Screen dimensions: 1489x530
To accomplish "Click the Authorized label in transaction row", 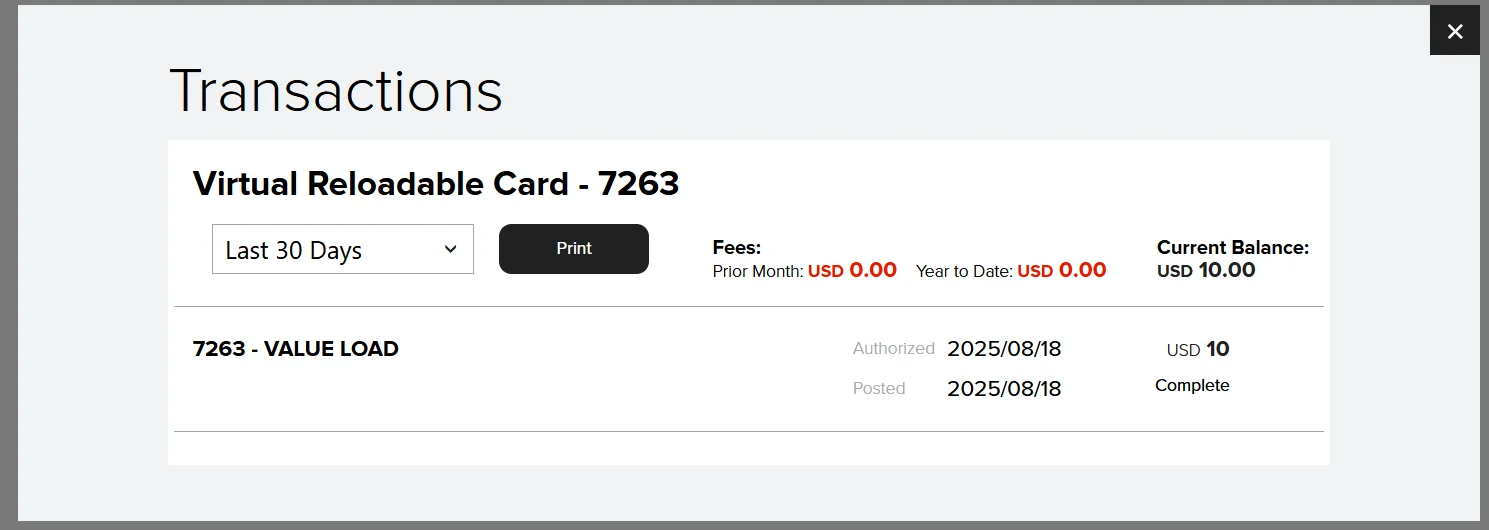I will [893, 349].
